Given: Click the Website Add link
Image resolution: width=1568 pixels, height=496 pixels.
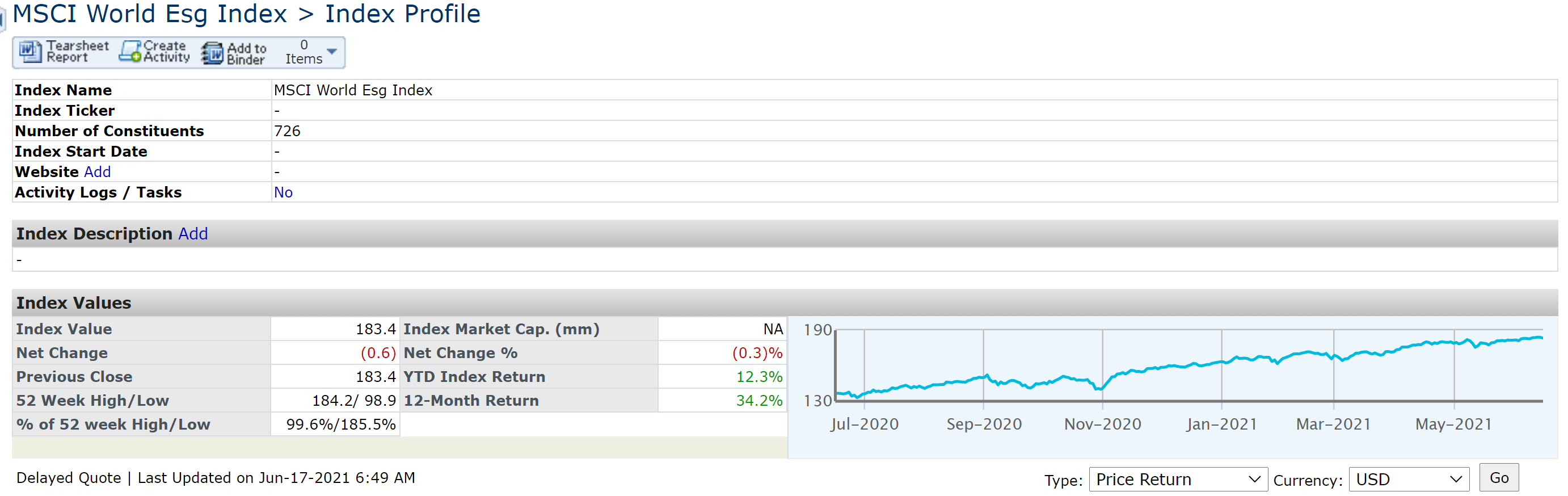Looking at the screenshot, I should tap(98, 171).
